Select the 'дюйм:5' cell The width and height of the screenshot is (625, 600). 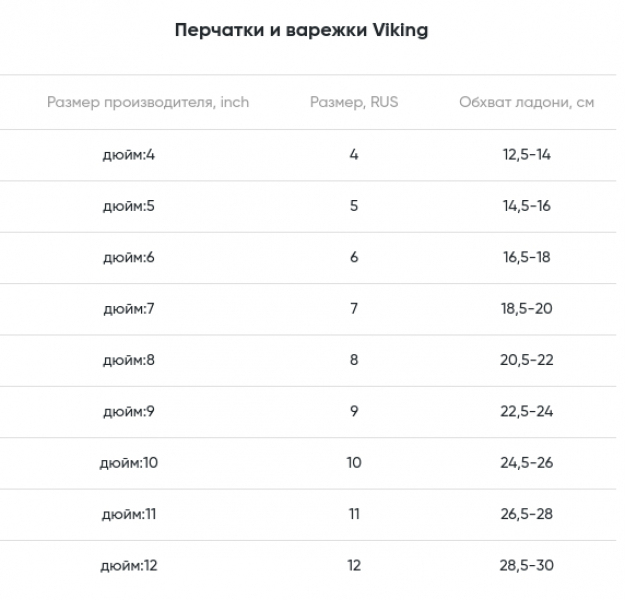click(x=129, y=206)
